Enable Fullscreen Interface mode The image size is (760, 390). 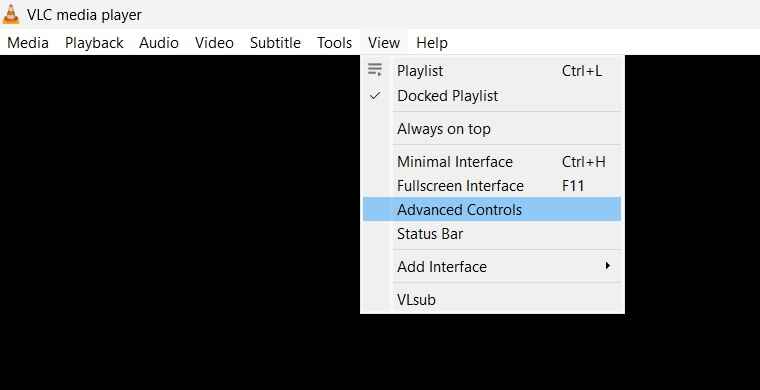coord(492,186)
